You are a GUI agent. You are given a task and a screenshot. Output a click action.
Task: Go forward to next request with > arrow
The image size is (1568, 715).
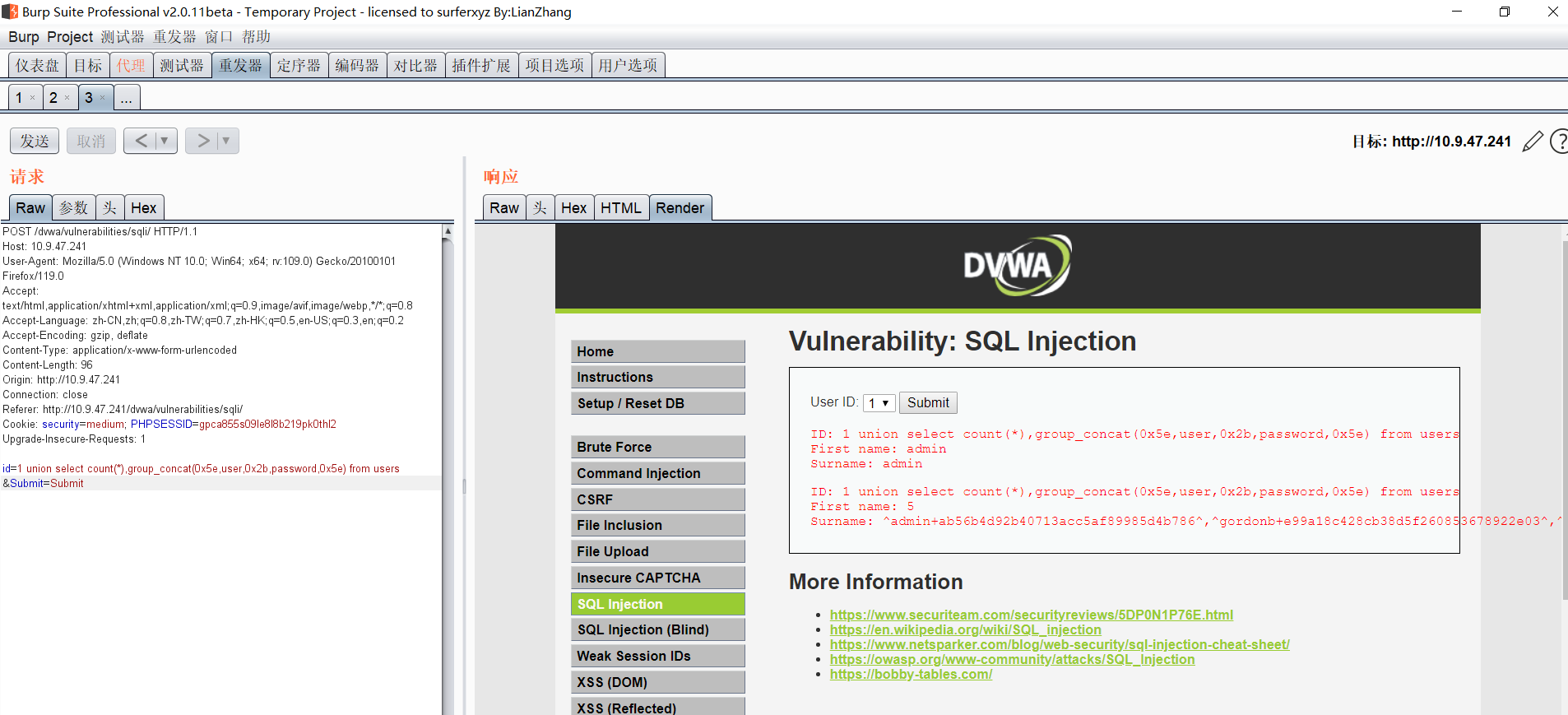click(x=202, y=141)
